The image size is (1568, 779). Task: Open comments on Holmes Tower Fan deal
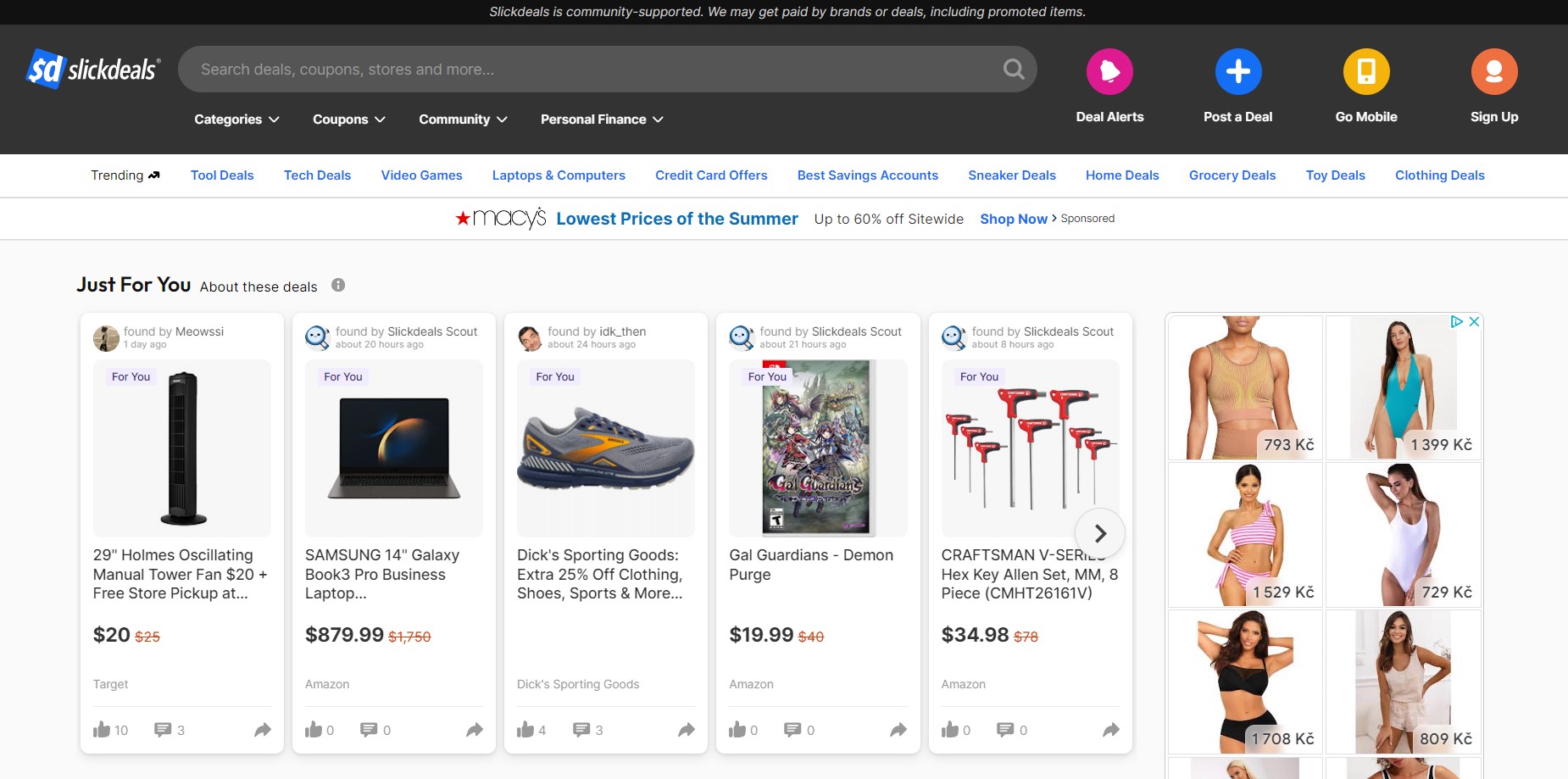(x=163, y=730)
